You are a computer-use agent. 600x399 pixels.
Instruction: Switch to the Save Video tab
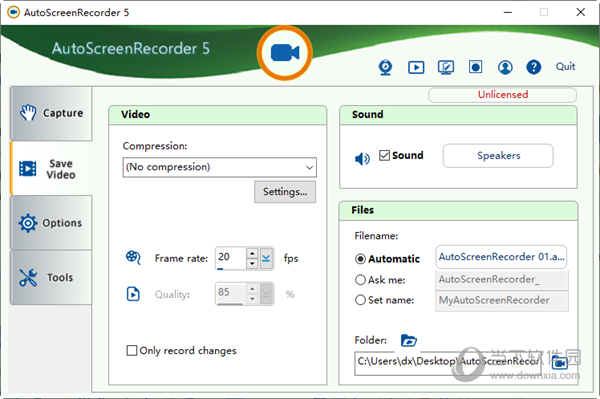pos(51,168)
